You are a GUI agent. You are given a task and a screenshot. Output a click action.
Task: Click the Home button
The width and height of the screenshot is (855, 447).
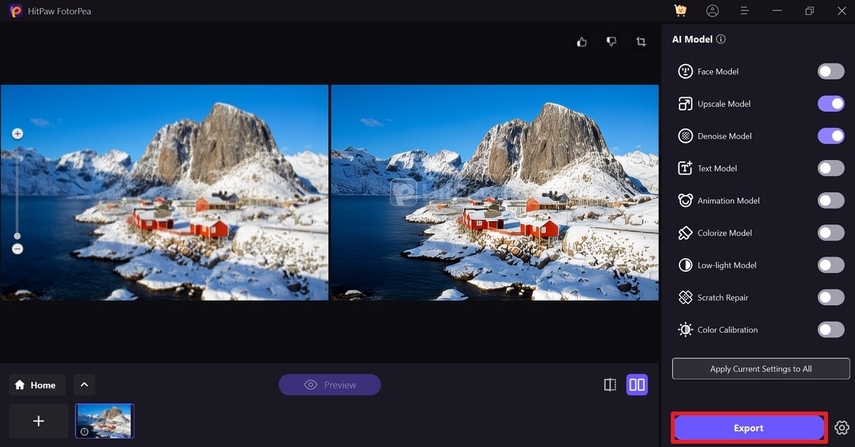click(37, 385)
